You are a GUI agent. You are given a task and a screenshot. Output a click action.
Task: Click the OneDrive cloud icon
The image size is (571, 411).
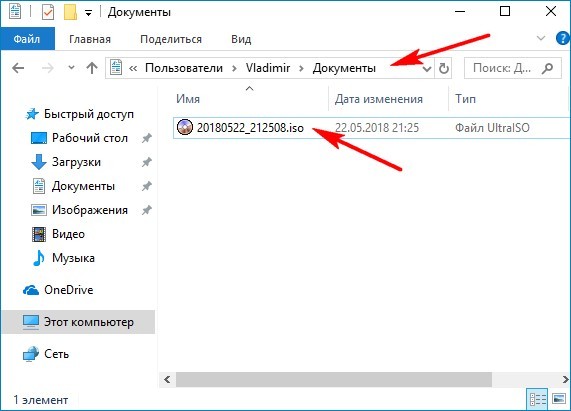(x=31, y=290)
